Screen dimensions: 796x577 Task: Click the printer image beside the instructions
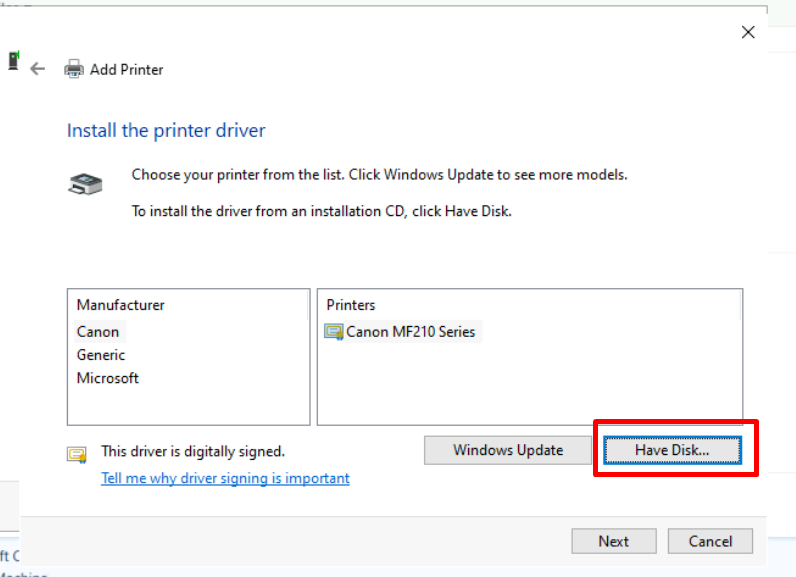[x=85, y=184]
